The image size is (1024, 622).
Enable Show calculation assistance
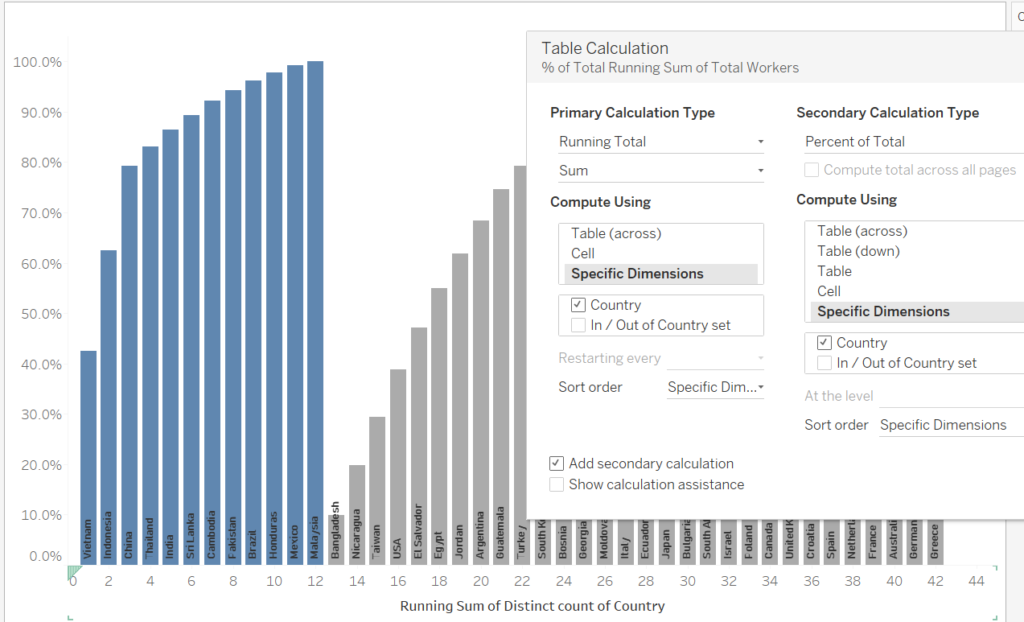556,485
